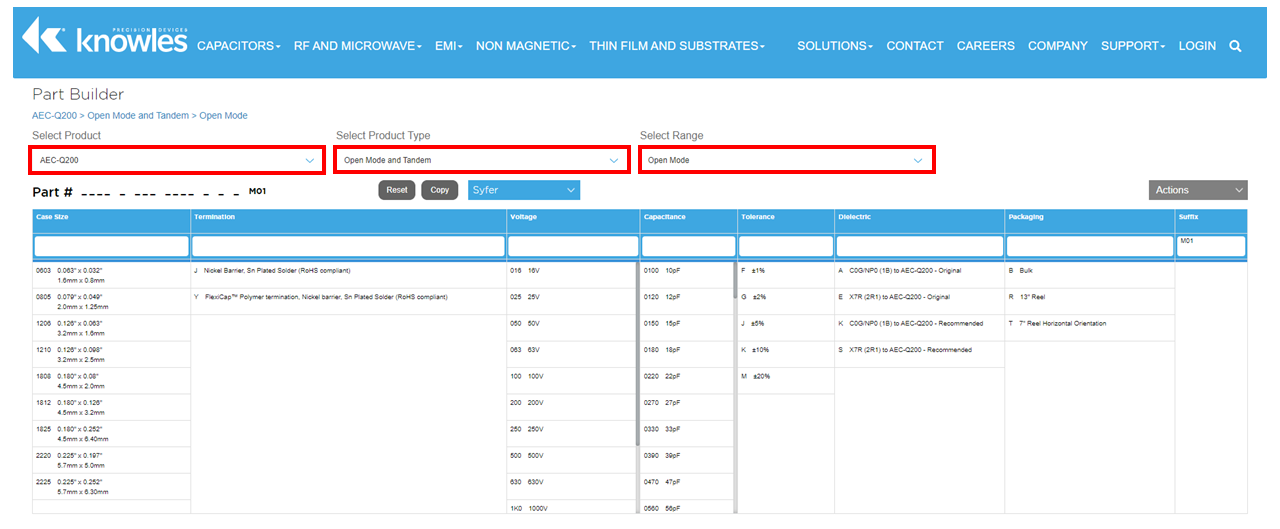Select case size 0603
Image resolution: width=1280 pixels, height=529 pixels.
pyautogui.click(x=111, y=276)
